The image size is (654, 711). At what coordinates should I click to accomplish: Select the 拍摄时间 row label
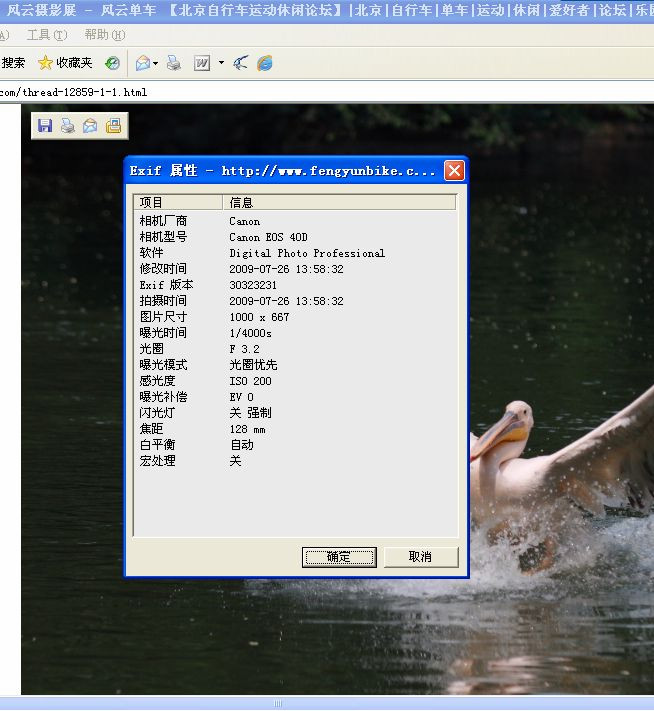click(x=163, y=301)
